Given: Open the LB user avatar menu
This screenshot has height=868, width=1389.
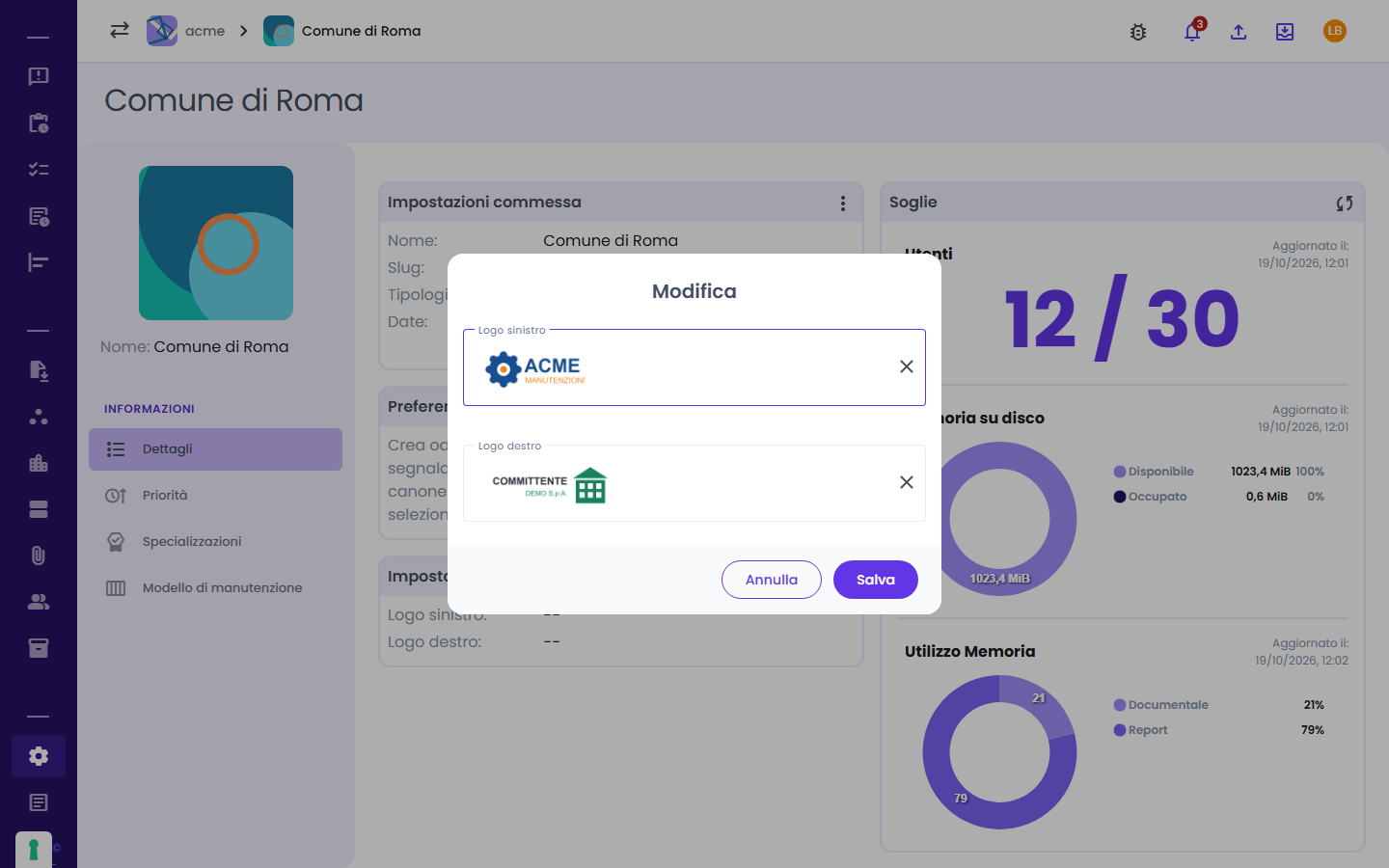Looking at the screenshot, I should pos(1335,31).
